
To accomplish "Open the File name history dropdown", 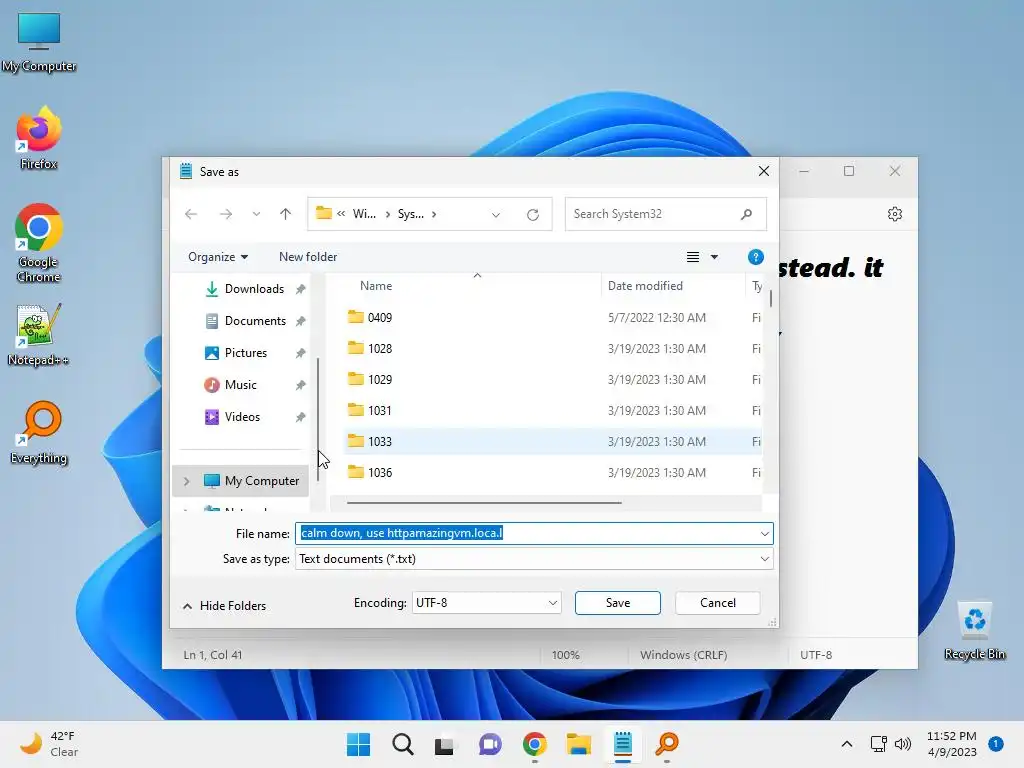I will [765, 534].
